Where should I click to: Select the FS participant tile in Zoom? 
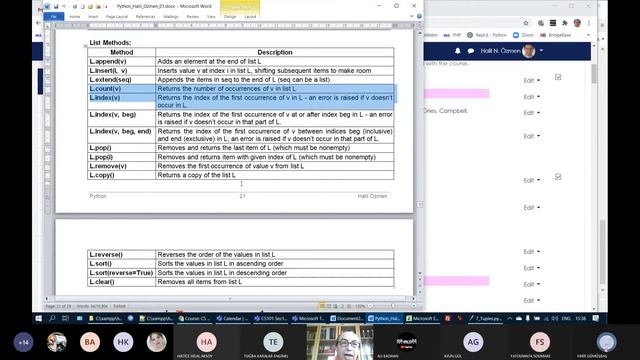tap(540, 342)
